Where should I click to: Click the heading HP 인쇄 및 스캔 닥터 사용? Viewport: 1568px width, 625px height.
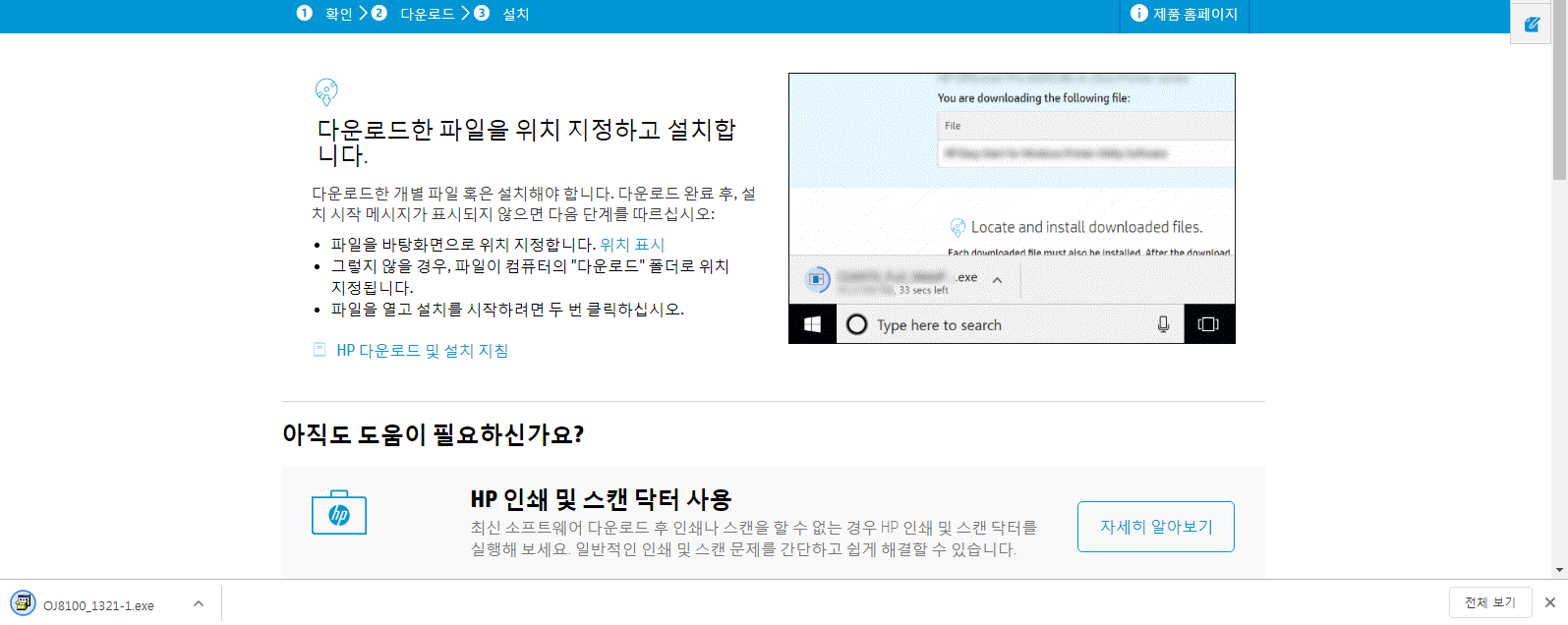[601, 499]
